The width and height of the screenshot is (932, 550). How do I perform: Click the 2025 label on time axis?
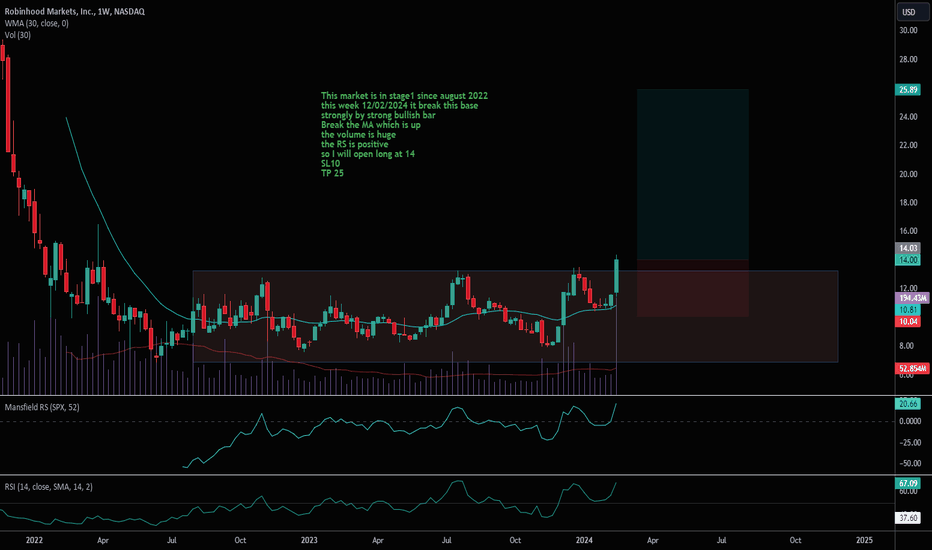point(864,540)
